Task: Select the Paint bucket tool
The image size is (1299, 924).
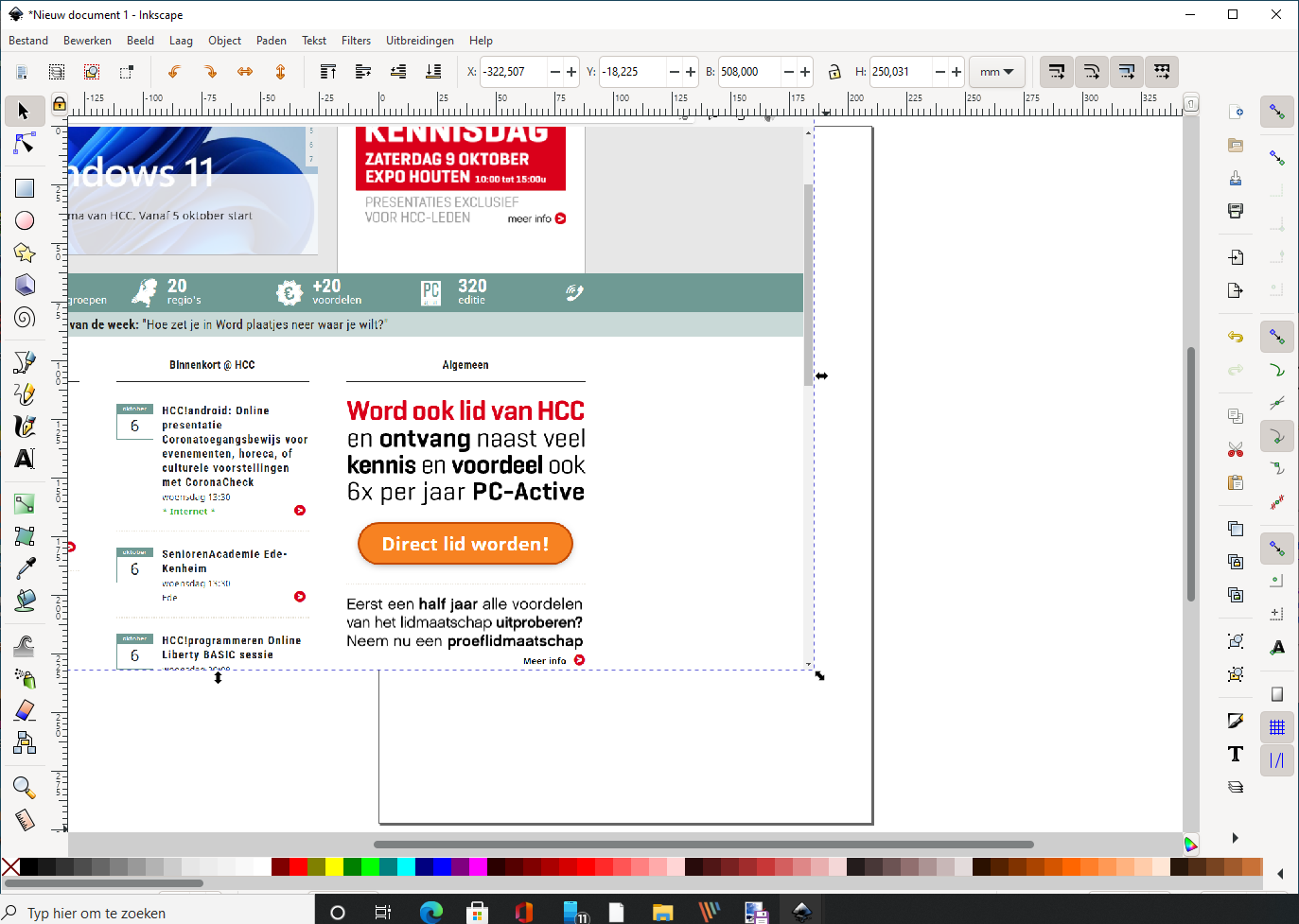Action: pos(24,600)
